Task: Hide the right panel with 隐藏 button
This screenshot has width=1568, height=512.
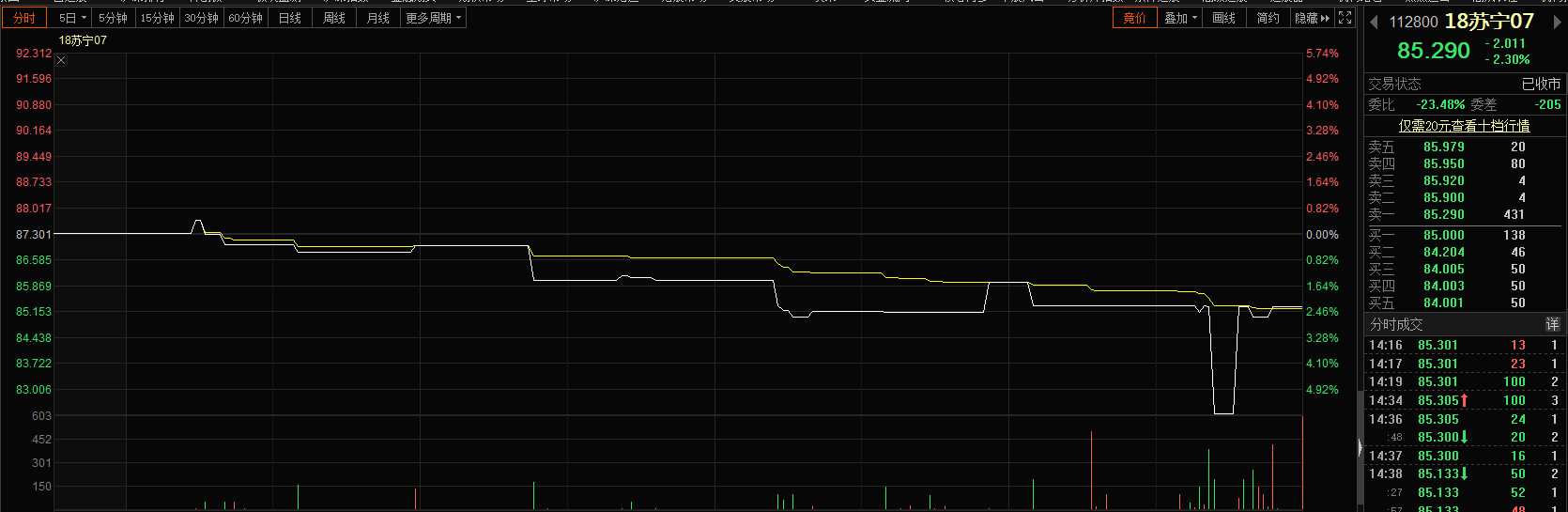Action: point(1312,18)
